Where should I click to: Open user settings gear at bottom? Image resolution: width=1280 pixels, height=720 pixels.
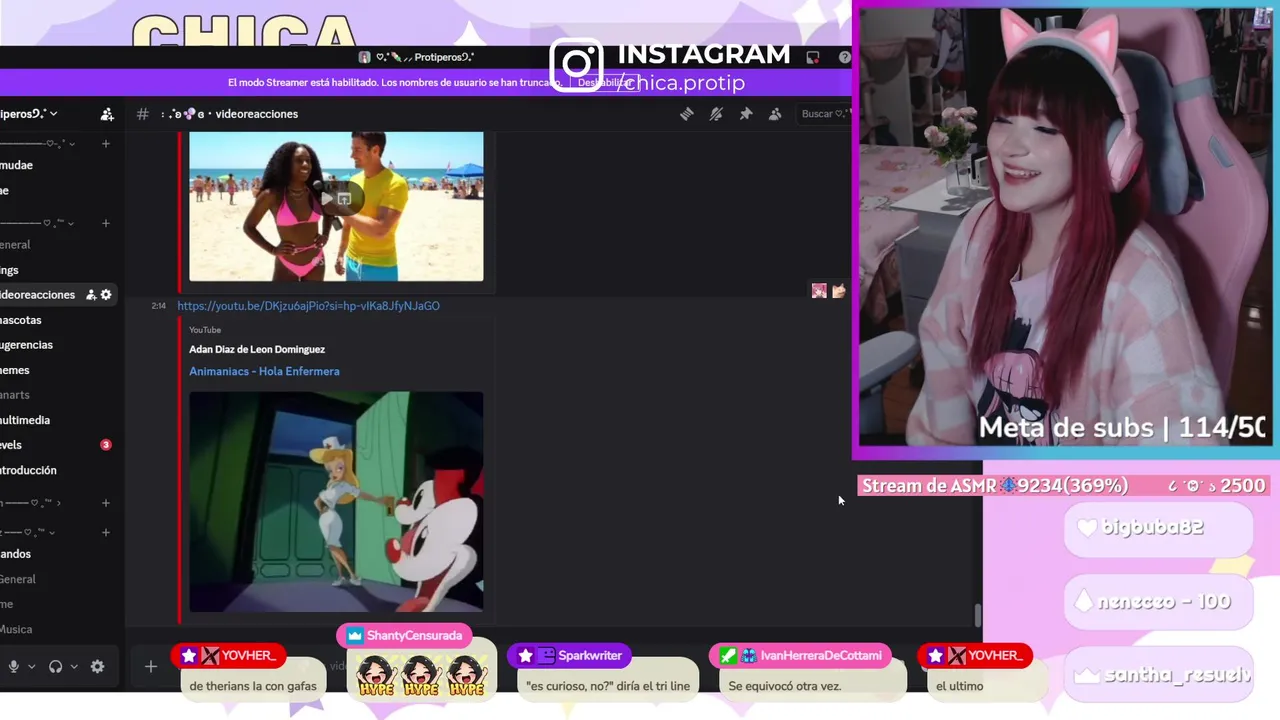[x=97, y=666]
